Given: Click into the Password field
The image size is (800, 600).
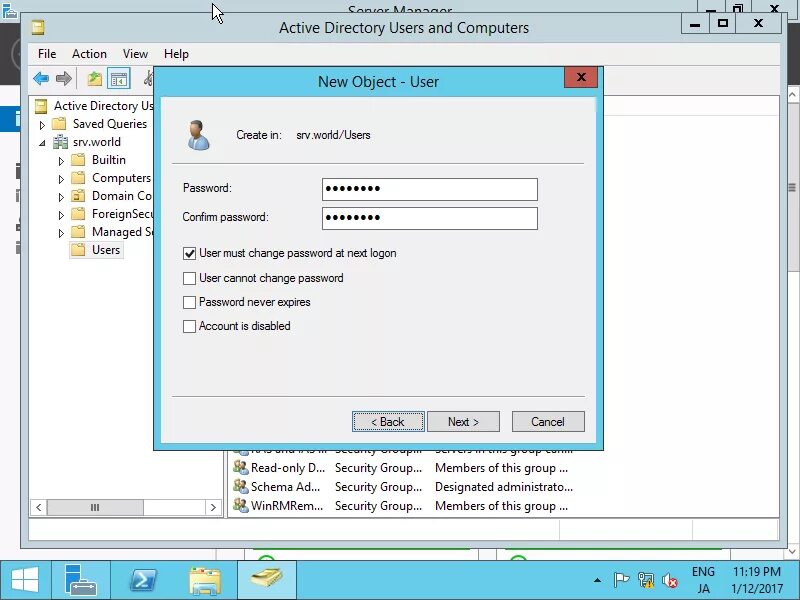Looking at the screenshot, I should coord(430,189).
